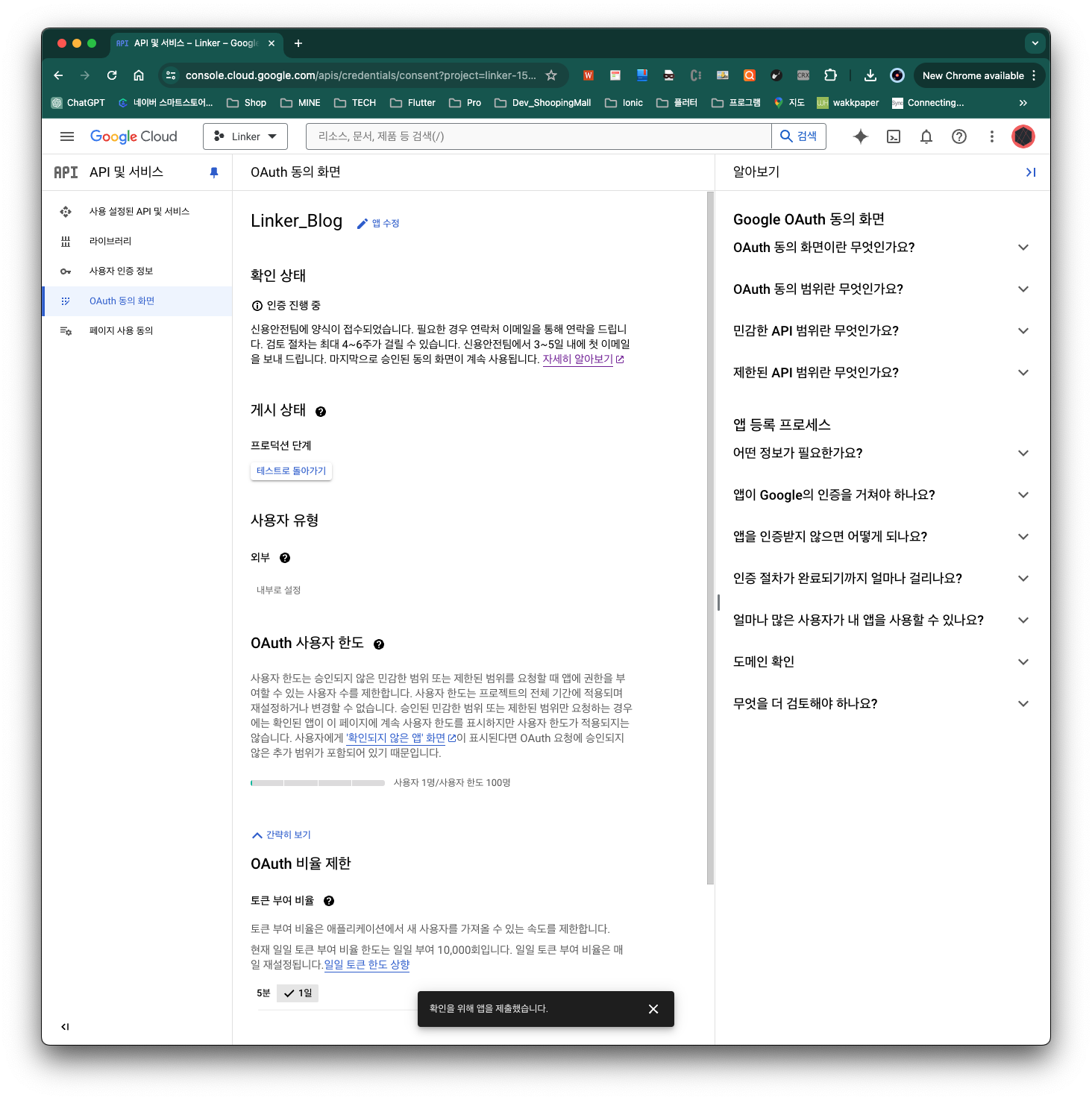The width and height of the screenshot is (1092, 1100).
Task: Select the 1일 time range toggle
Action: [298, 993]
